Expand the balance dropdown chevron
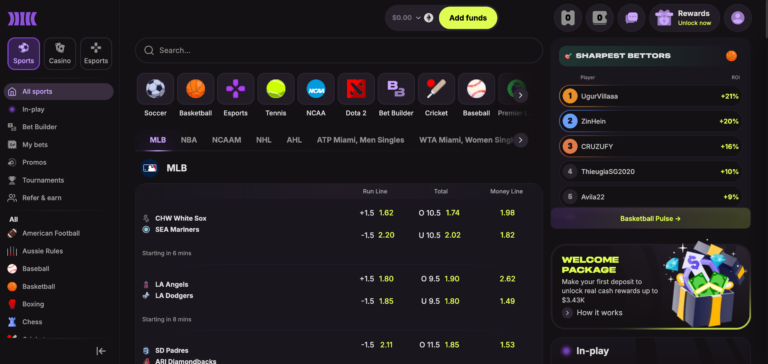 click(x=418, y=18)
